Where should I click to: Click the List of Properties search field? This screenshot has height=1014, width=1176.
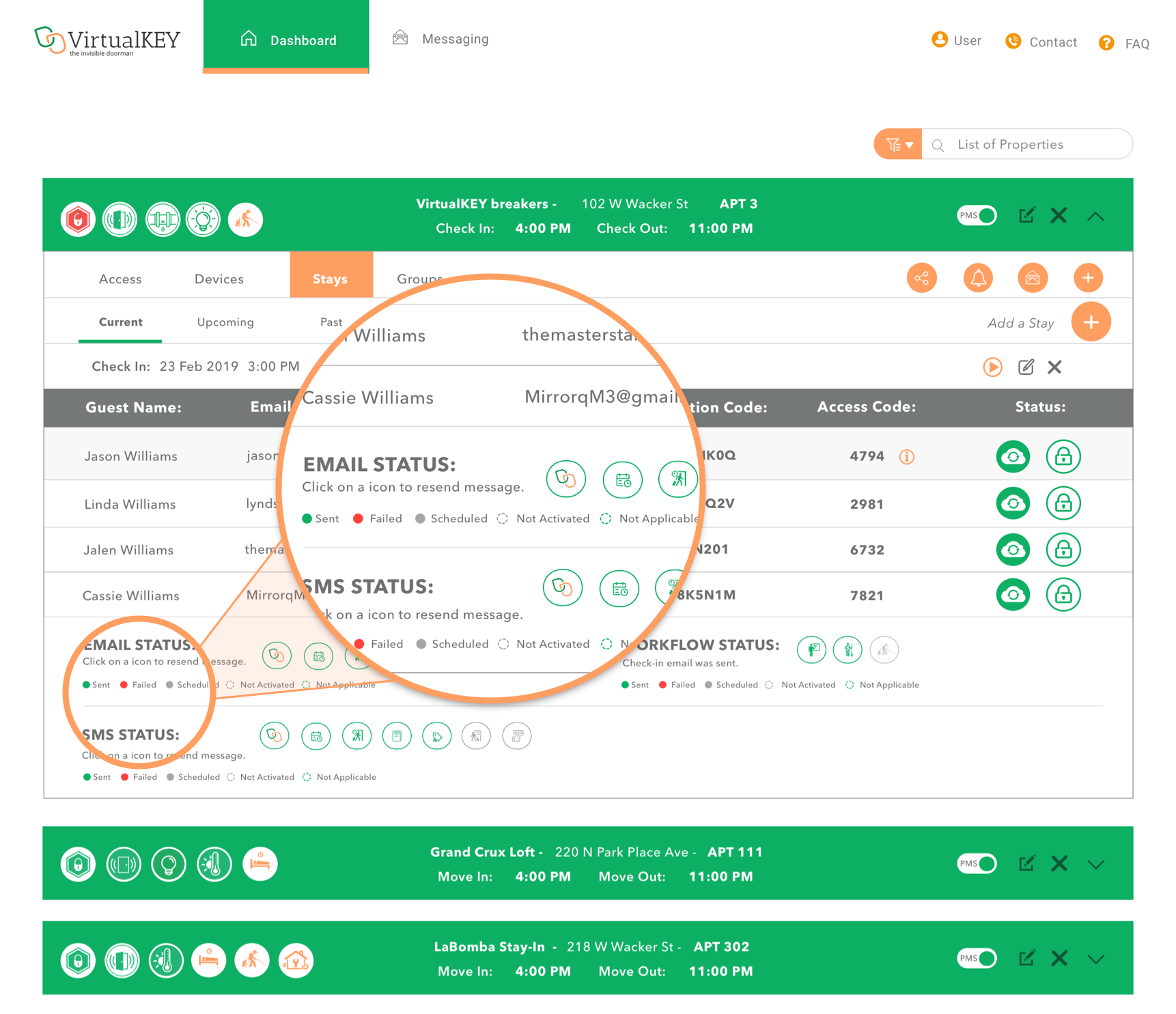(x=1027, y=144)
